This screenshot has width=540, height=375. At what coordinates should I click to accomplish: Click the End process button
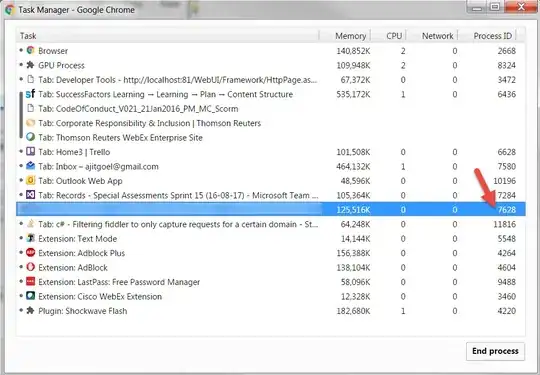click(495, 351)
